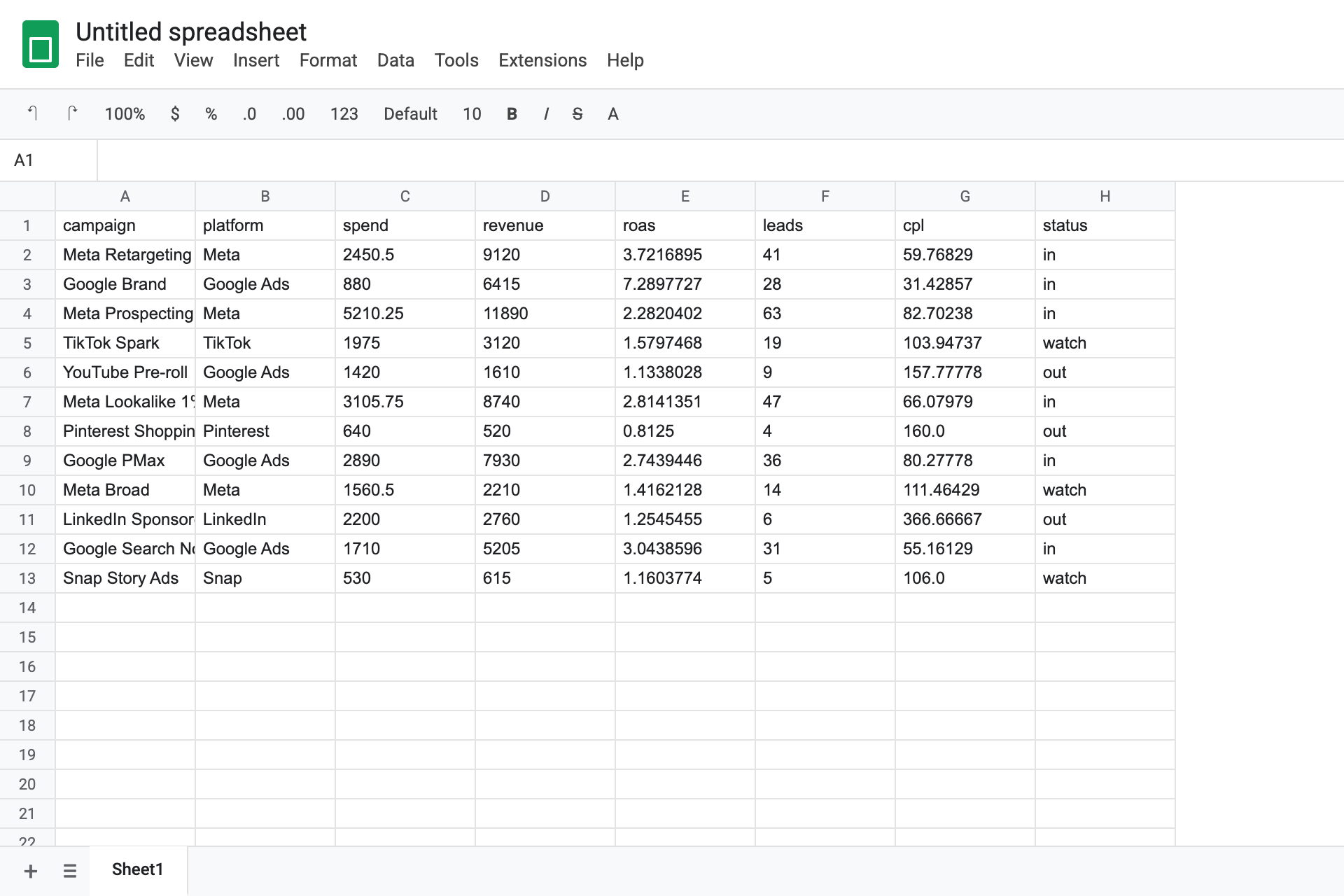This screenshot has height=896, width=1344.
Task: Increase decimal places with .00 button
Action: 293,113
